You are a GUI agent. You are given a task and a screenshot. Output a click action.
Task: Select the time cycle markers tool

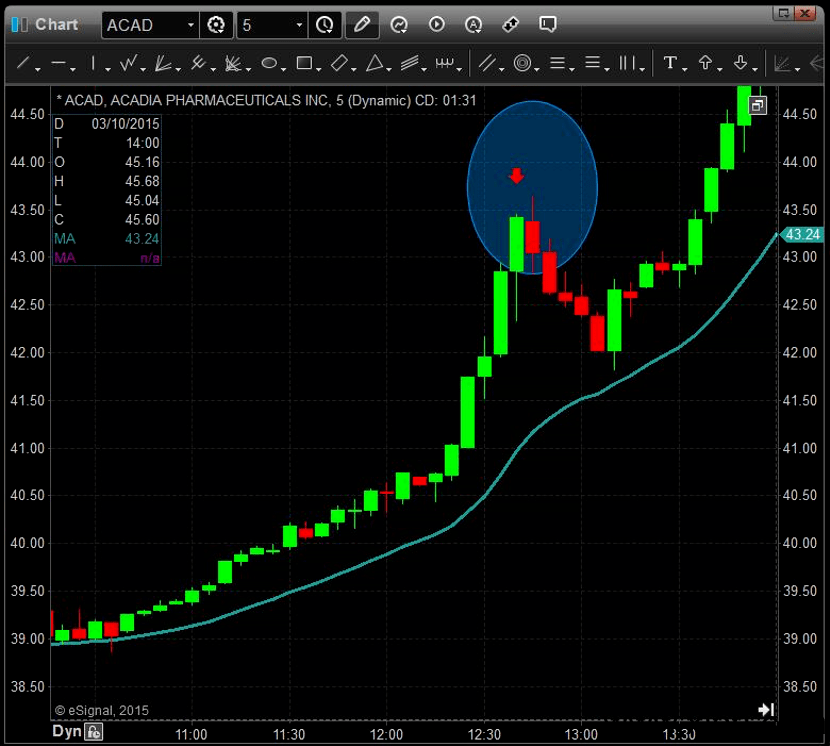pyautogui.click(x=445, y=64)
